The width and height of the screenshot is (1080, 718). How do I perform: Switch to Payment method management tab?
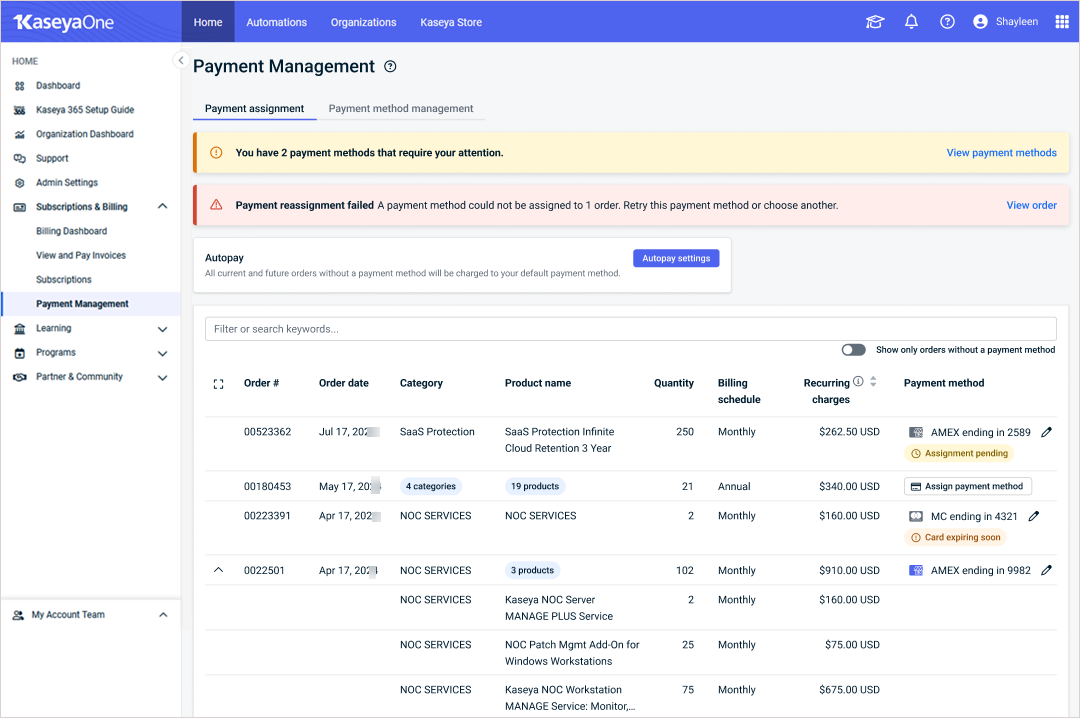click(401, 108)
